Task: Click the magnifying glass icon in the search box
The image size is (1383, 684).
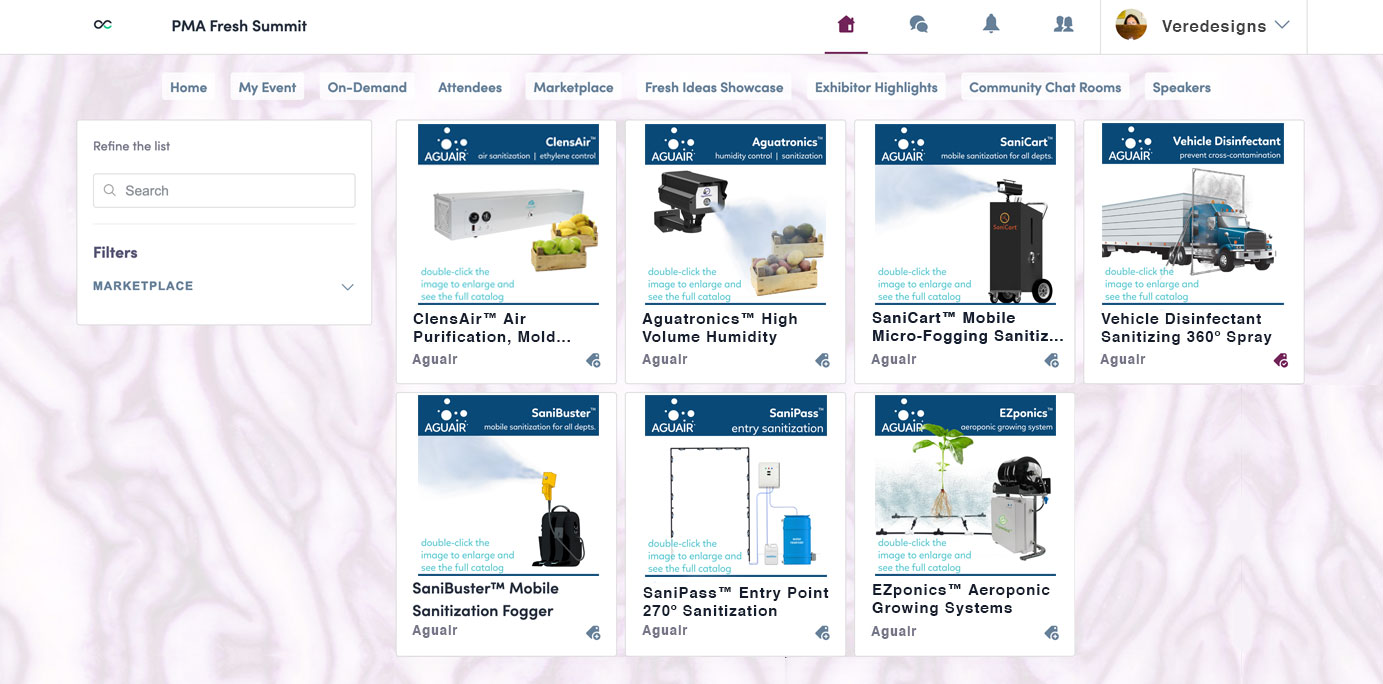Action: tap(109, 190)
